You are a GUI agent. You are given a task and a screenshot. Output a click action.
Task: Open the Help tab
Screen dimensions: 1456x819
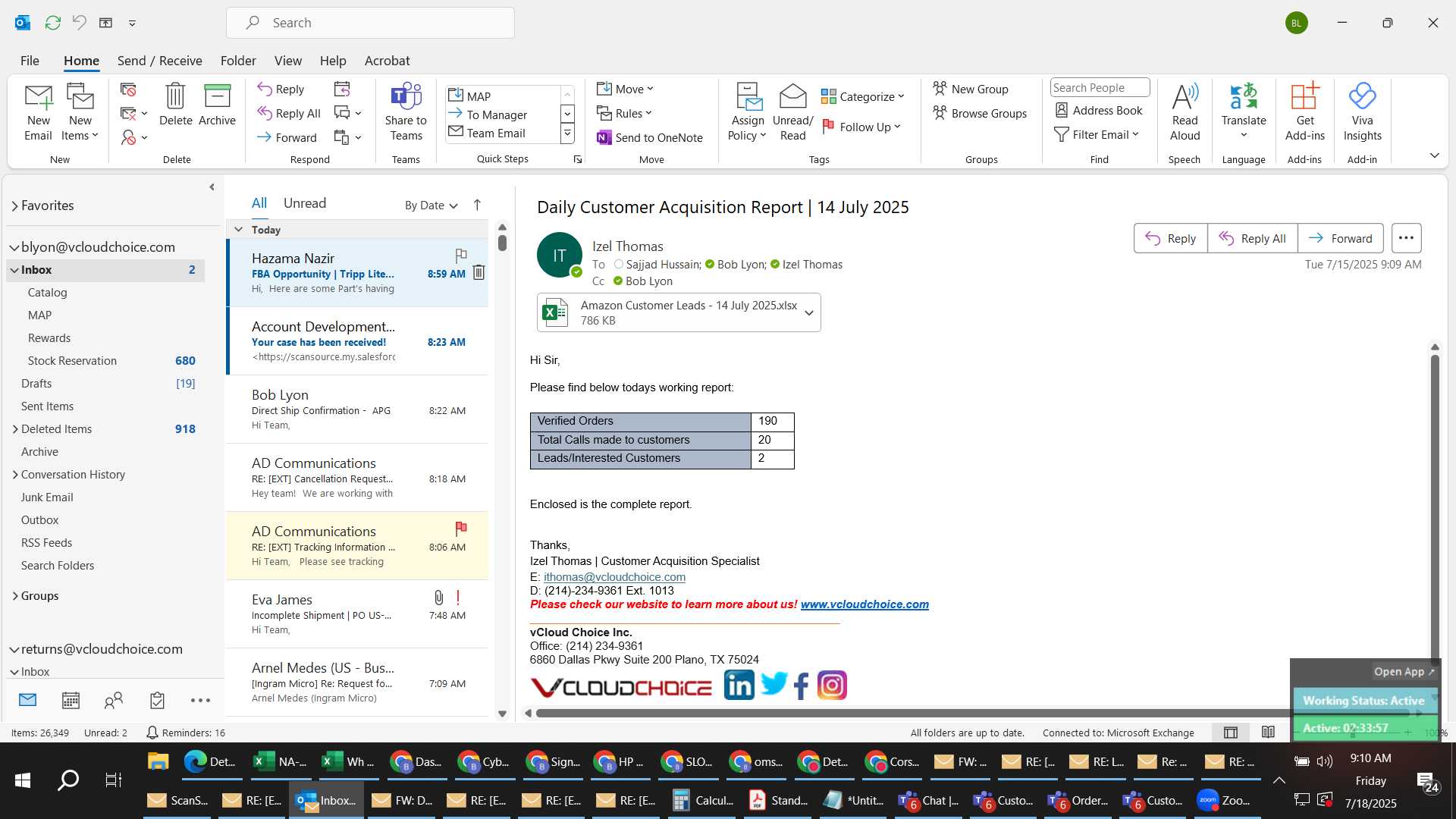click(x=332, y=61)
